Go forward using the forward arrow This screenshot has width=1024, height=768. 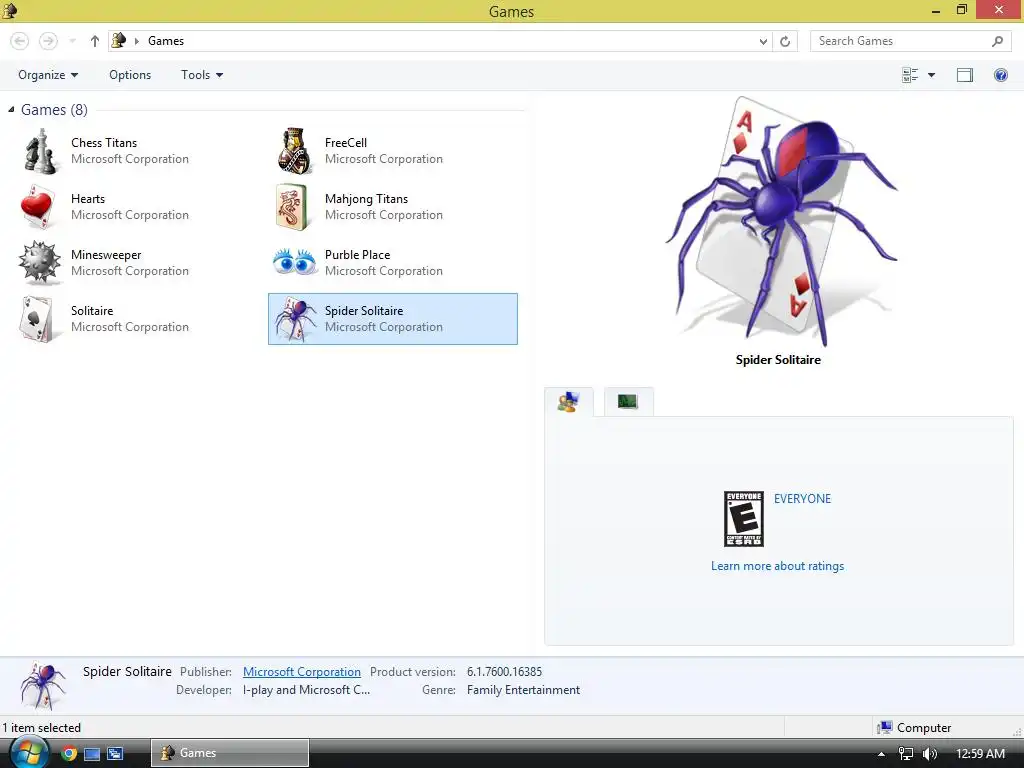click(48, 41)
